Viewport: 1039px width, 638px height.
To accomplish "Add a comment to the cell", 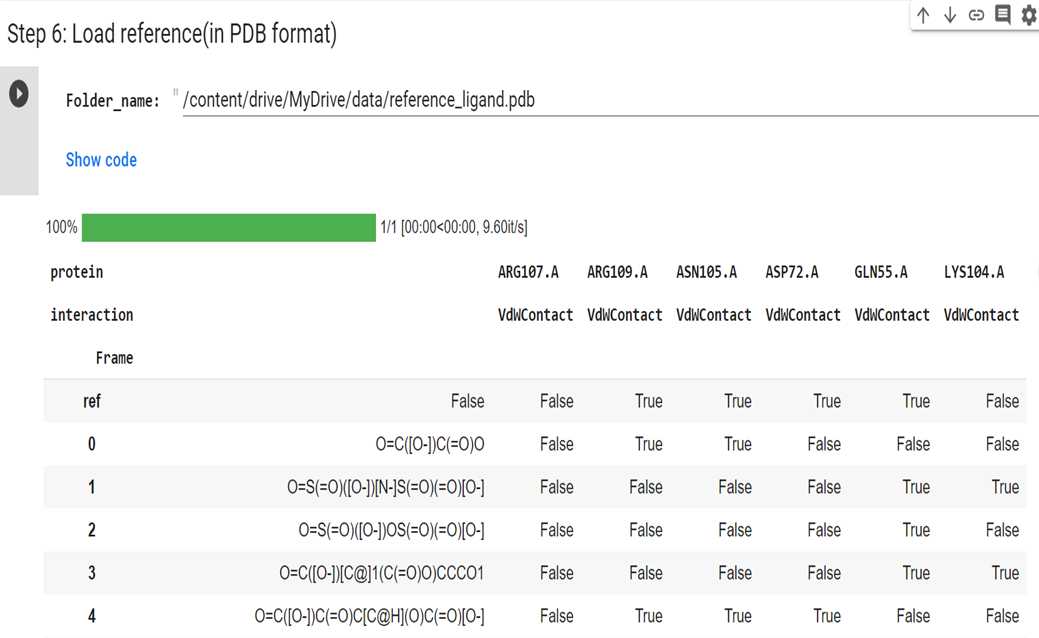I will (x=1003, y=15).
